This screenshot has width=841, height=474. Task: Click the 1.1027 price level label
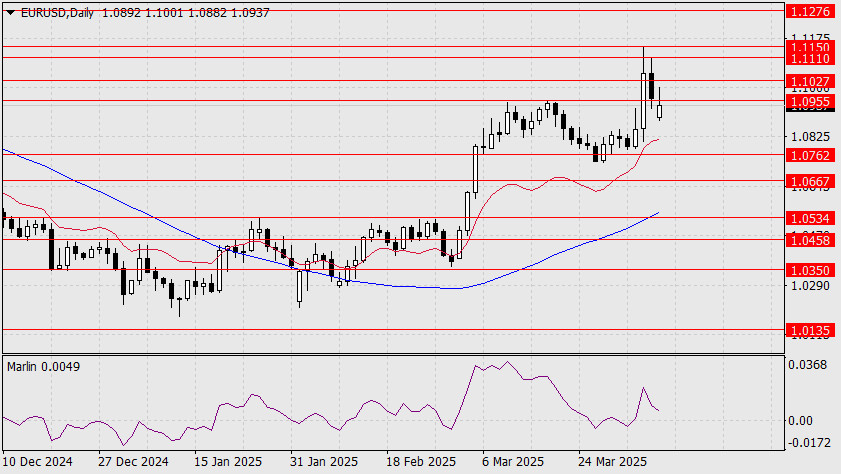click(x=810, y=82)
